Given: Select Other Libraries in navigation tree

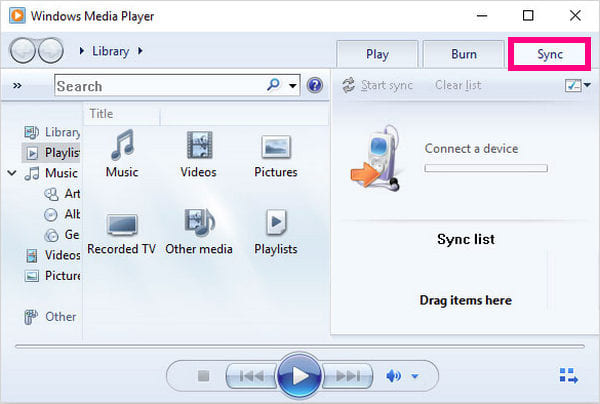Looking at the screenshot, I should [x=50, y=317].
